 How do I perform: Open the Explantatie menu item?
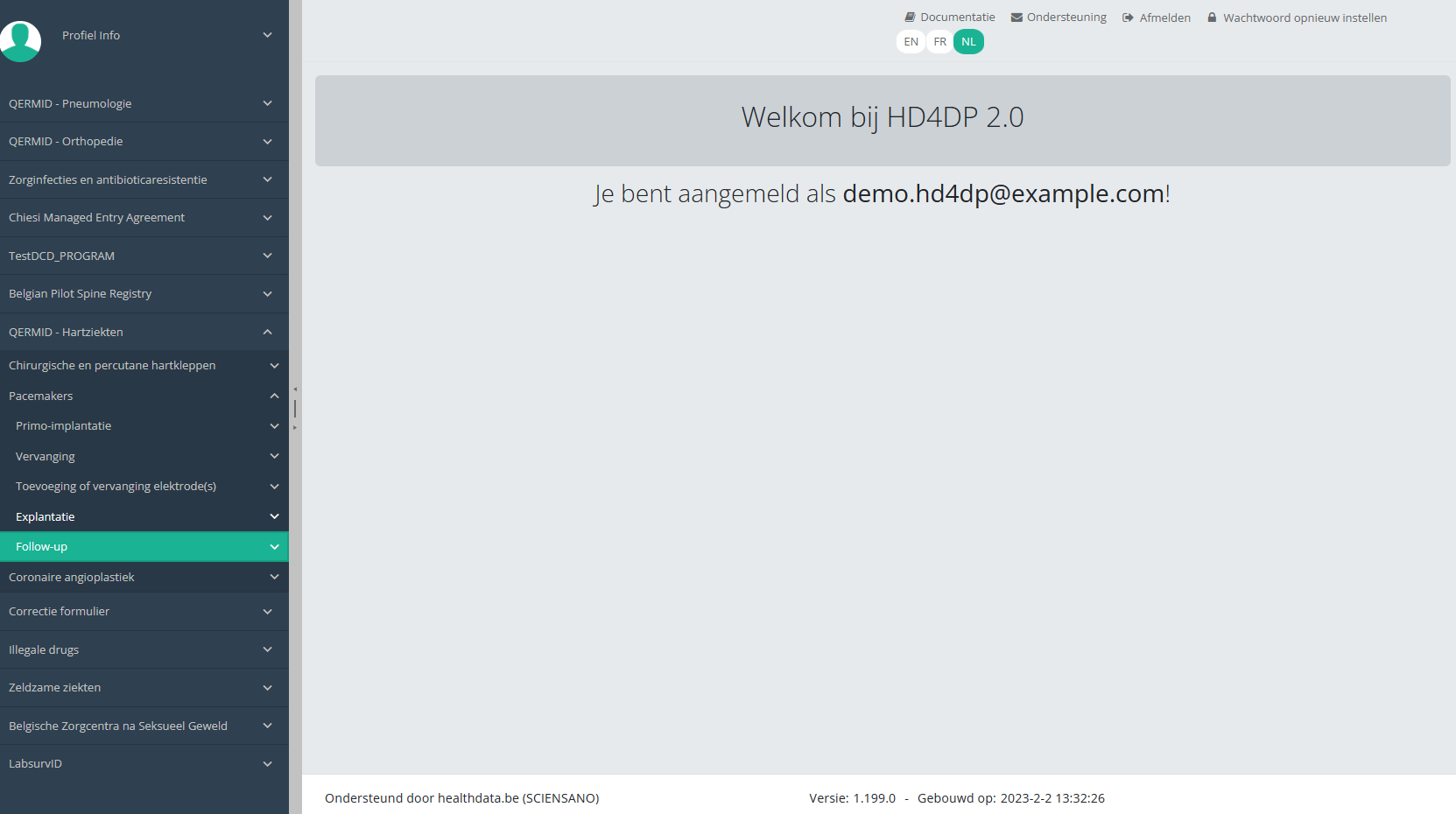pyautogui.click(x=46, y=516)
